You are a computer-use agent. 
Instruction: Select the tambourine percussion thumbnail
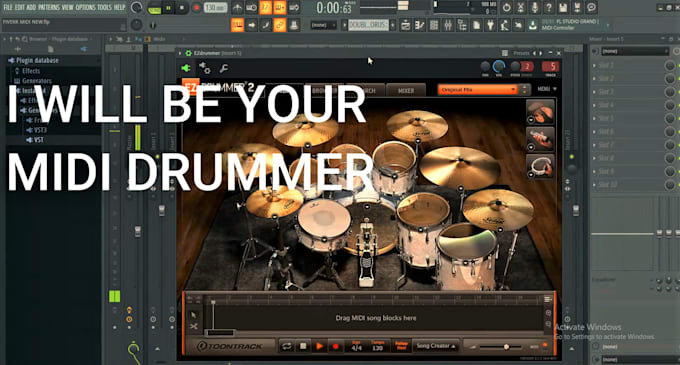[540, 166]
